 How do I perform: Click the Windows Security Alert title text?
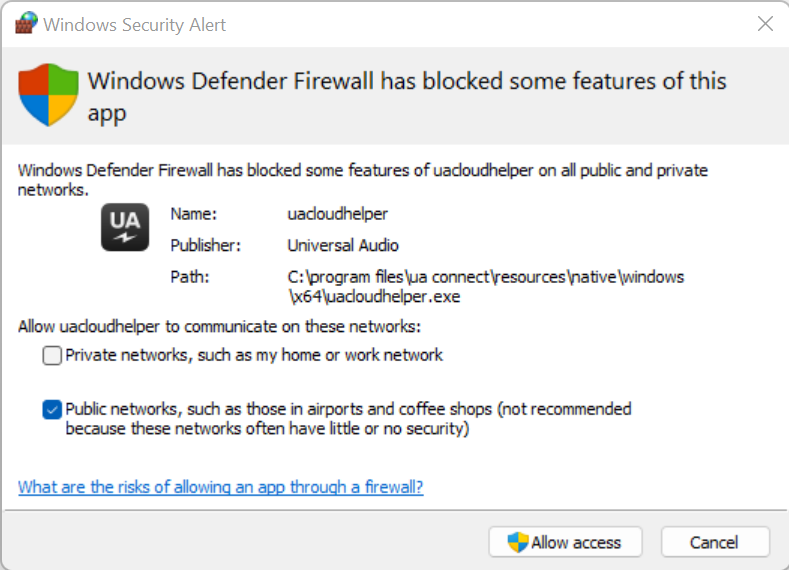click(135, 24)
